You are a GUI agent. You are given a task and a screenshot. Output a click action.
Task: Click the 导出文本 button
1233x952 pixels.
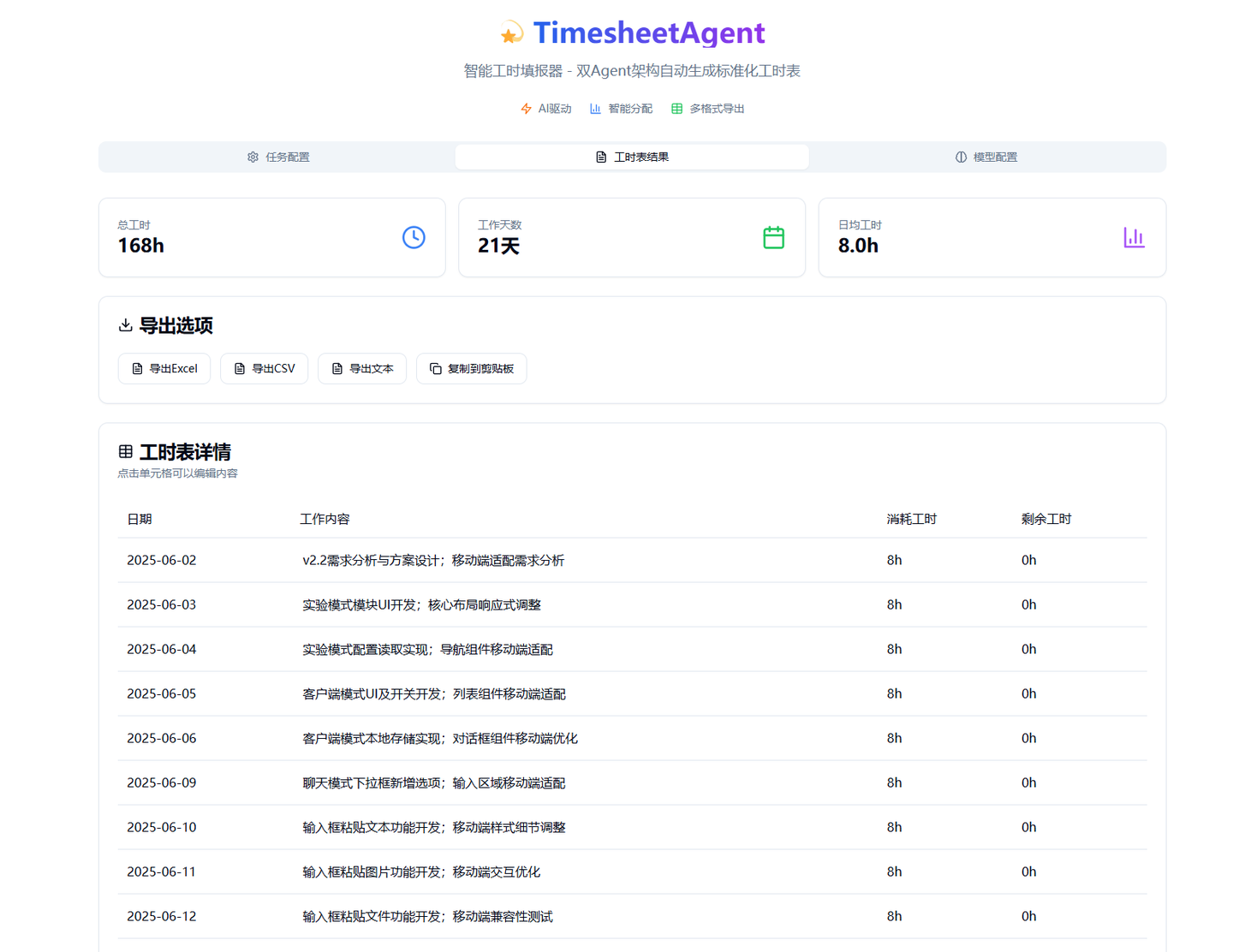pyautogui.click(x=362, y=368)
